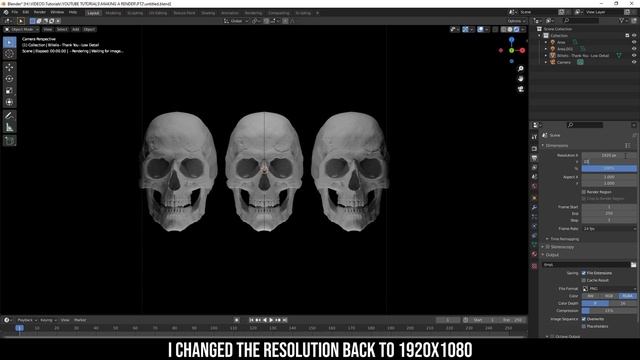Open the Output properties tab icon

pos(534,158)
